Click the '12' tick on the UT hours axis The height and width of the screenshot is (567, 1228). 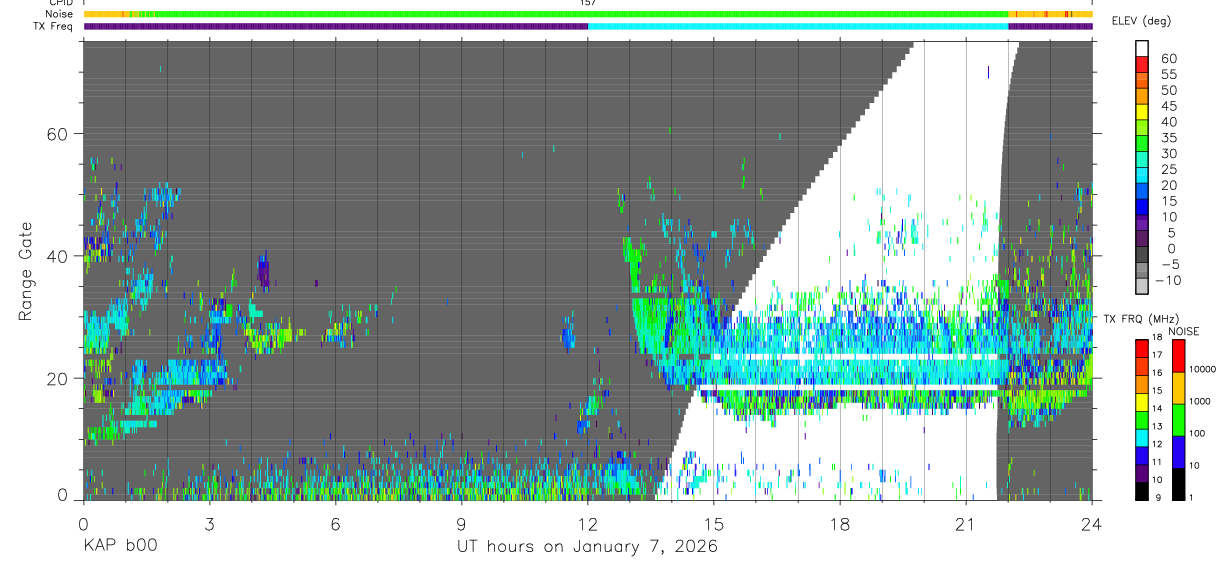[588, 523]
